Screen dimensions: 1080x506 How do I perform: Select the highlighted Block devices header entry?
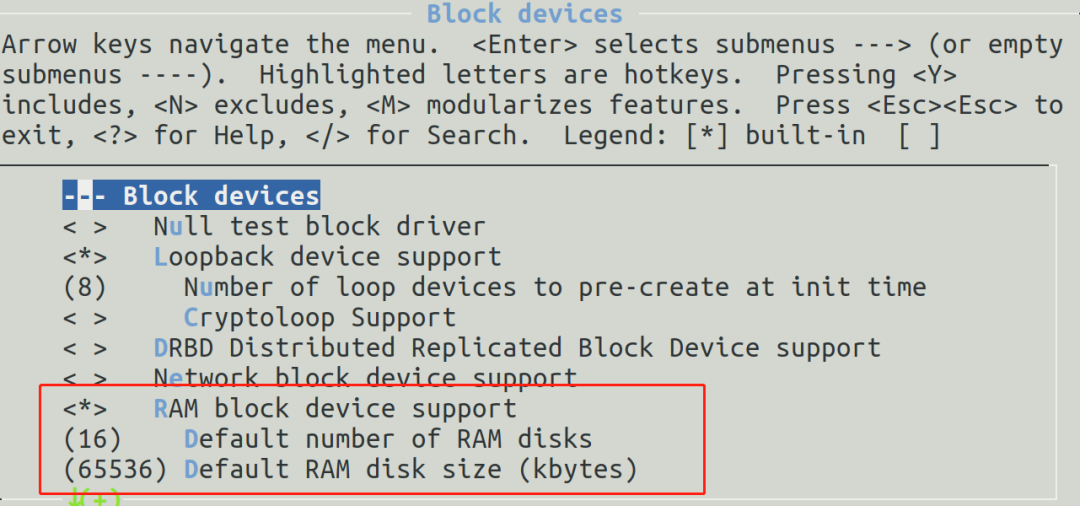coord(190,196)
